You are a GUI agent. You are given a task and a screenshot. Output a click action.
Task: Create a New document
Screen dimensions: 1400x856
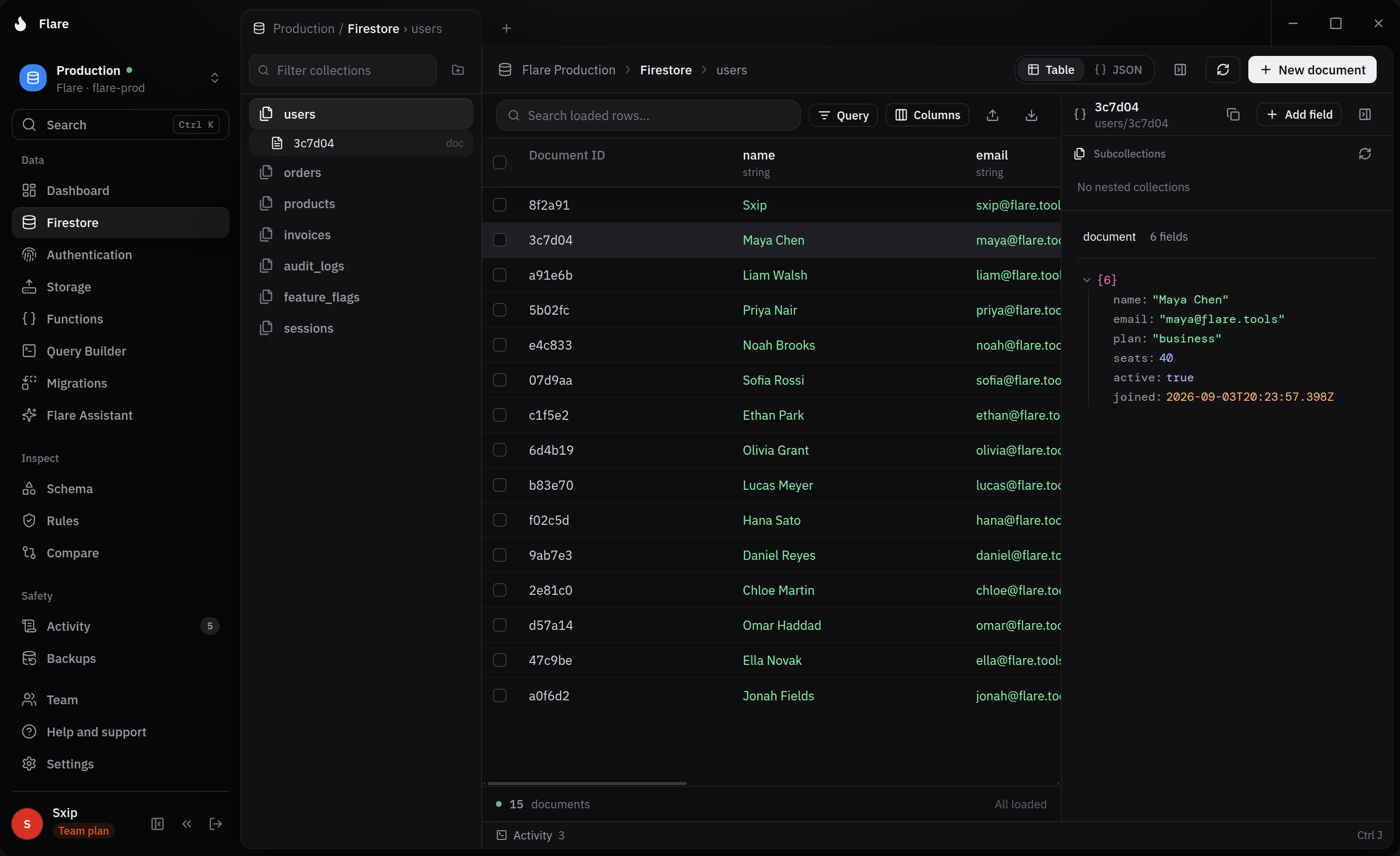(1312, 70)
